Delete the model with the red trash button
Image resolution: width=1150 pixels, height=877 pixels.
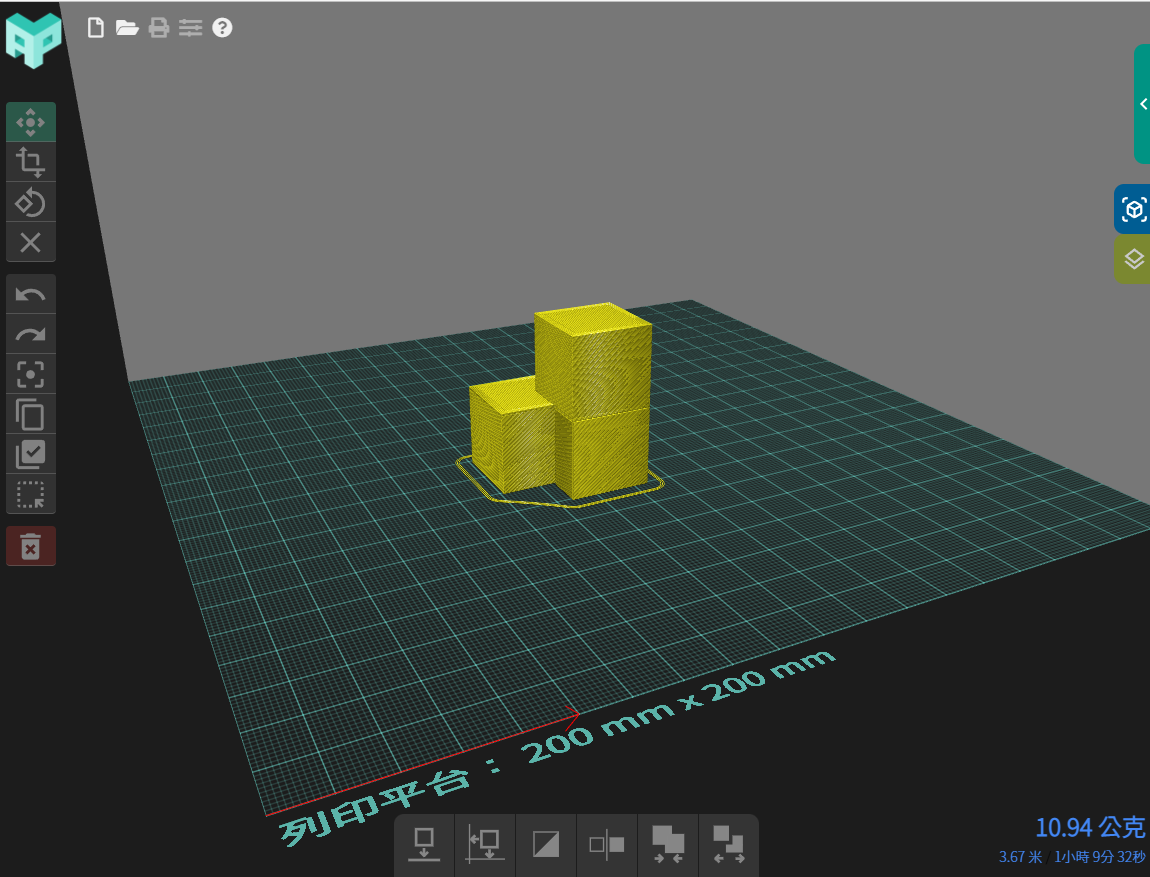point(31,546)
